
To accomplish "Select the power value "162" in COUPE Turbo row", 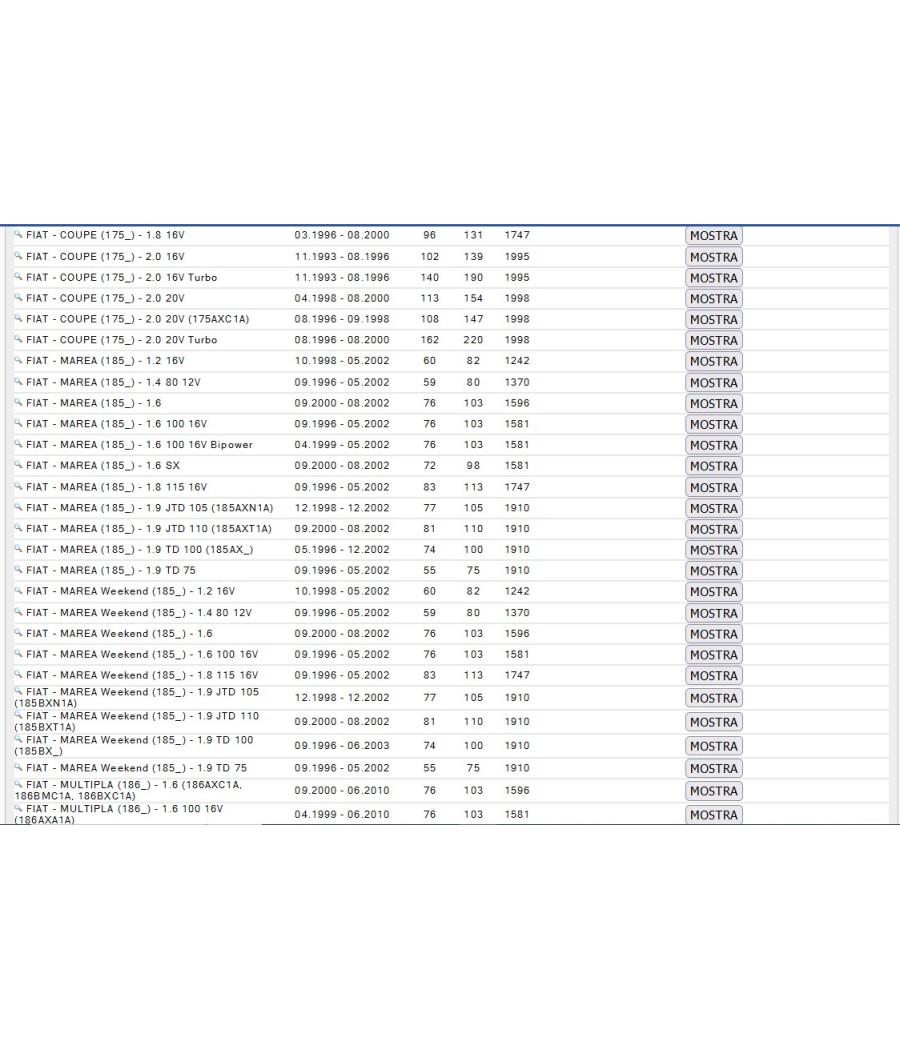I will pyautogui.click(x=429, y=340).
